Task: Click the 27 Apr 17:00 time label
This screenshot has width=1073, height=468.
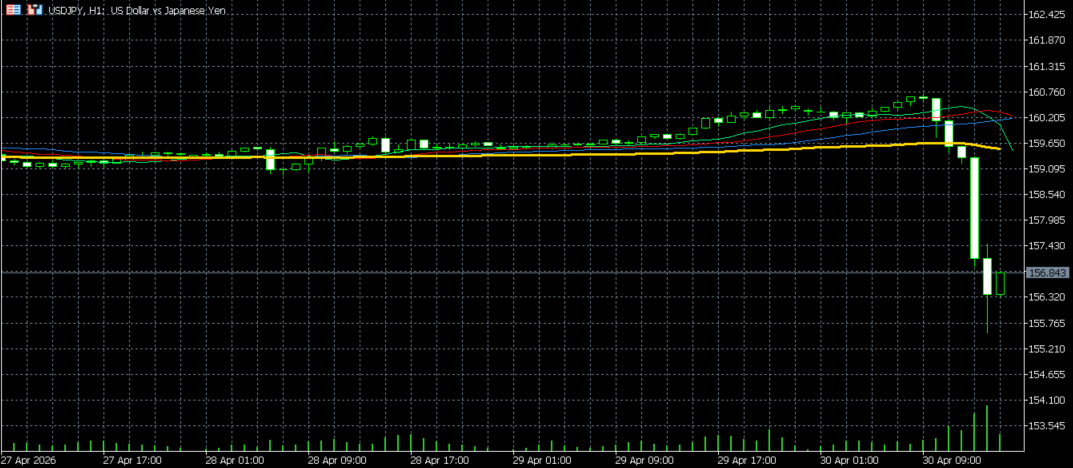Action: (132, 460)
